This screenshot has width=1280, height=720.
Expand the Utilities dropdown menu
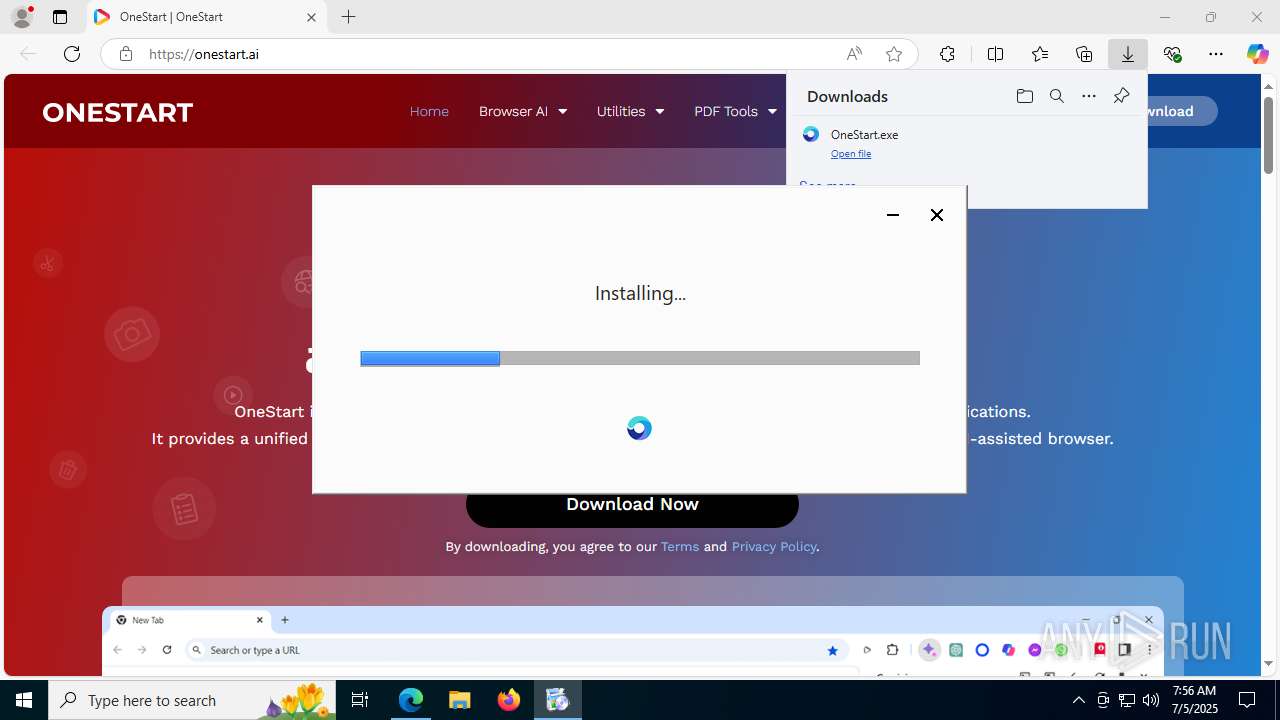(x=630, y=111)
